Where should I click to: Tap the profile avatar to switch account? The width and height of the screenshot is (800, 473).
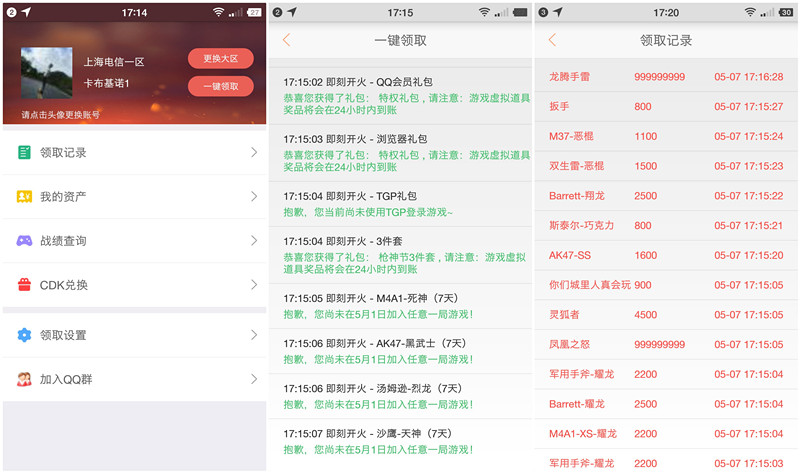(46, 73)
